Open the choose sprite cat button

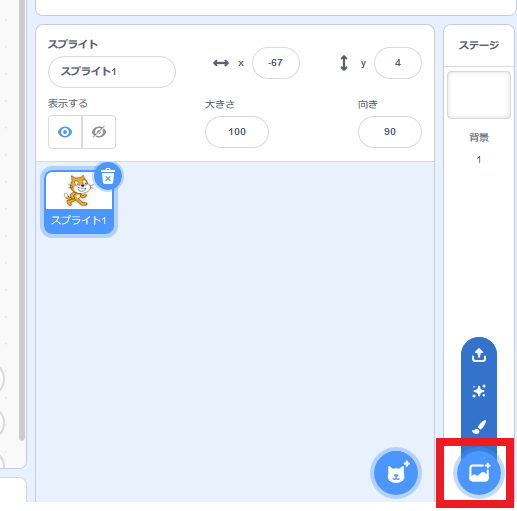[396, 473]
